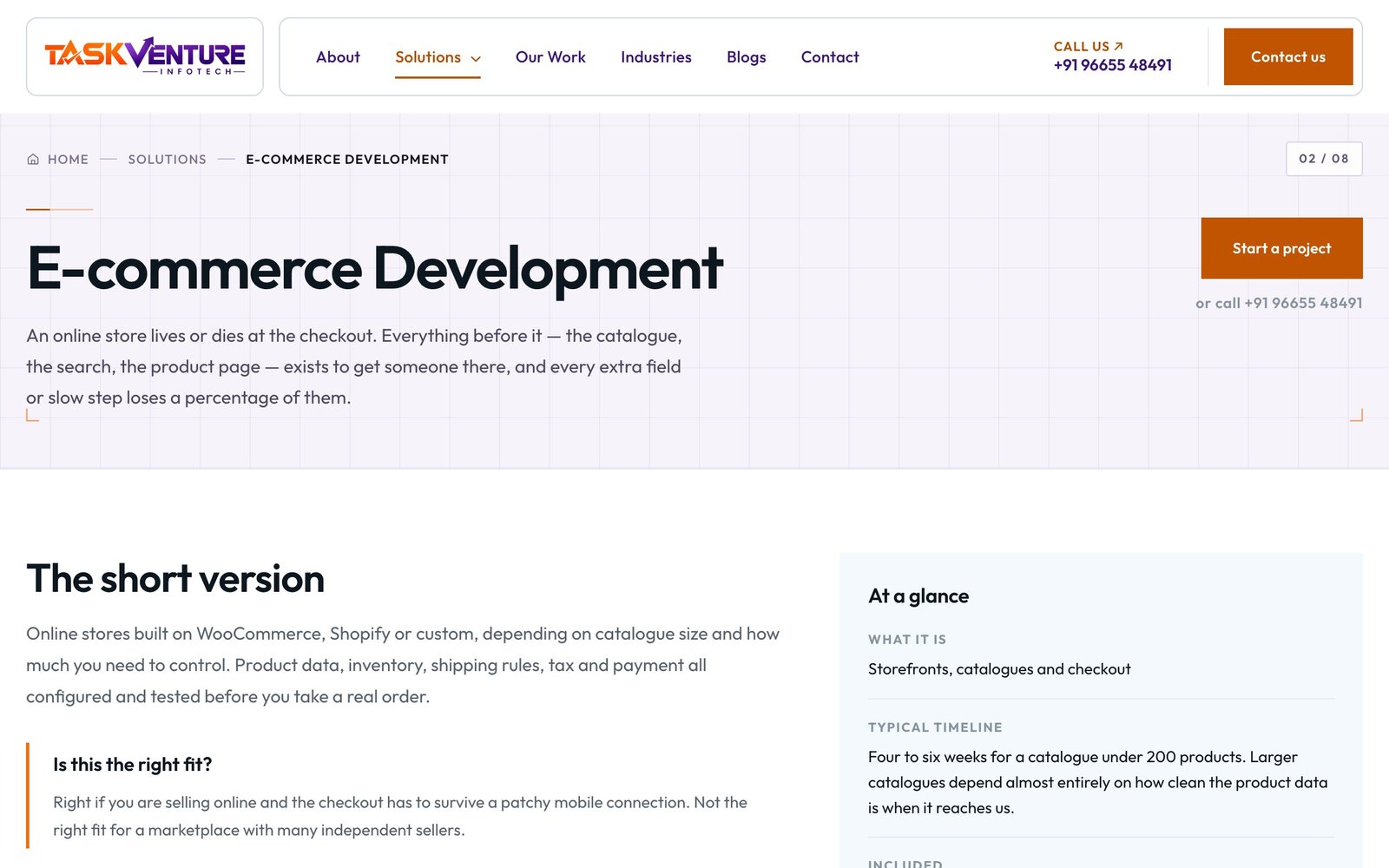The image size is (1389, 868).
Task: Click 'The short version' heading
Action: click(x=175, y=579)
